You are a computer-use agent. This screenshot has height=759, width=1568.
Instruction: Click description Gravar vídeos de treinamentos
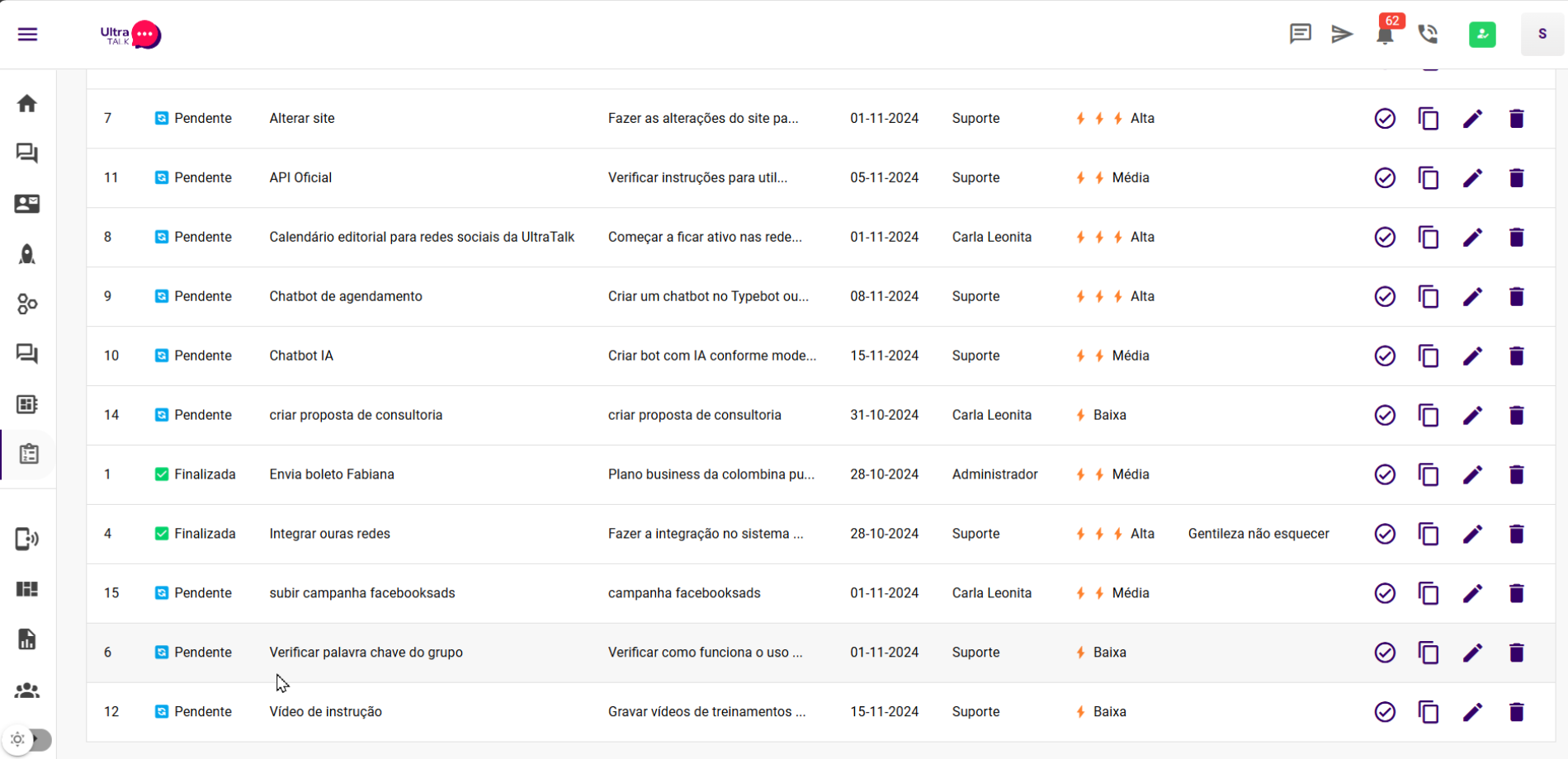tap(707, 711)
